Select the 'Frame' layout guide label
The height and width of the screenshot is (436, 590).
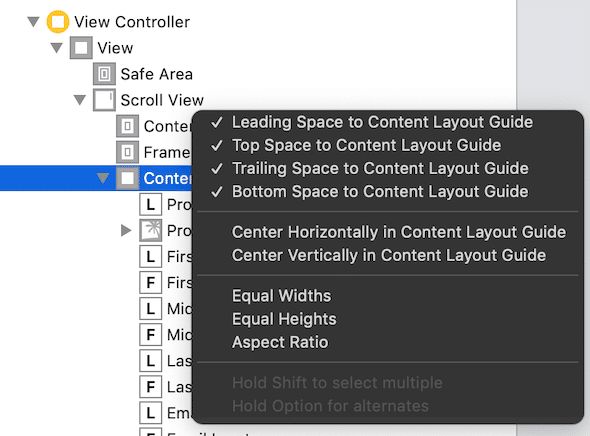pos(167,152)
